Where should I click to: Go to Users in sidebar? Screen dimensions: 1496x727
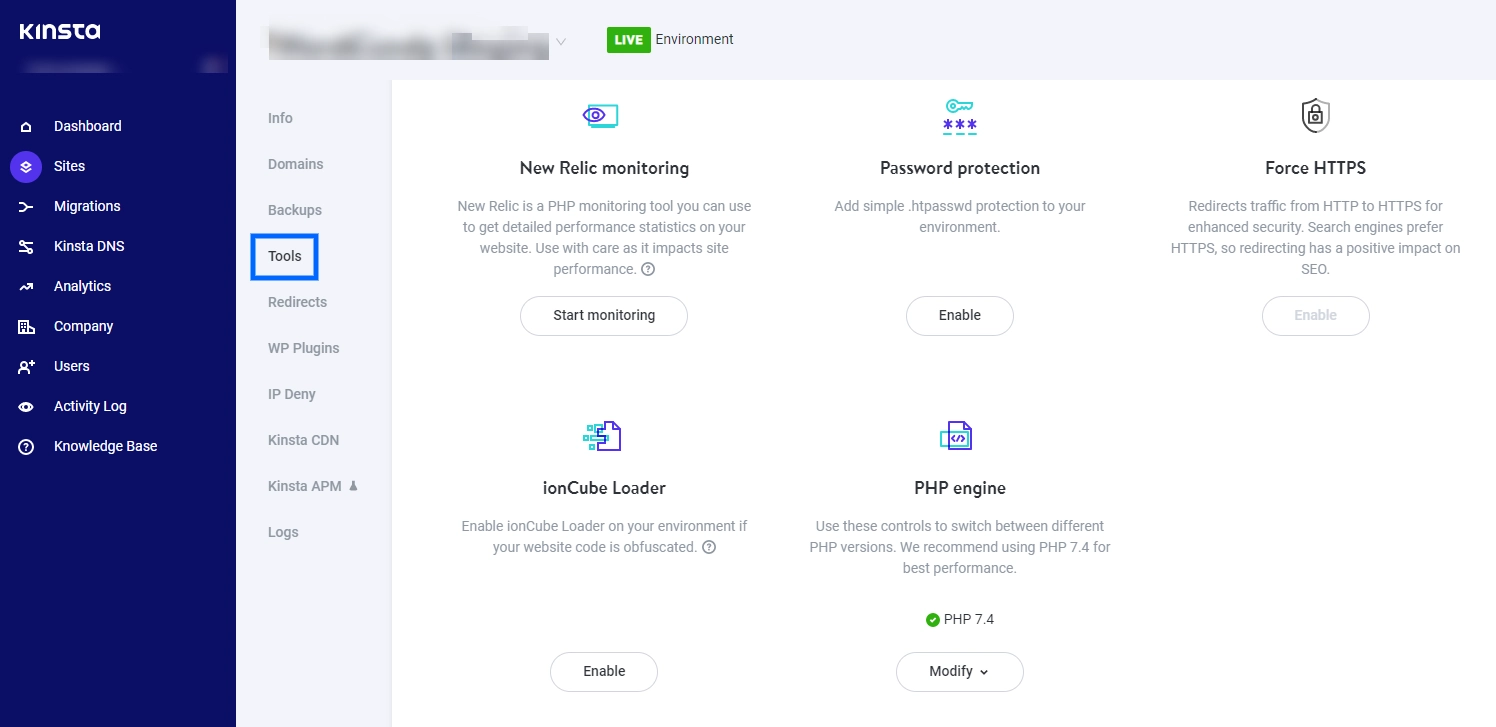pyautogui.click(x=72, y=366)
